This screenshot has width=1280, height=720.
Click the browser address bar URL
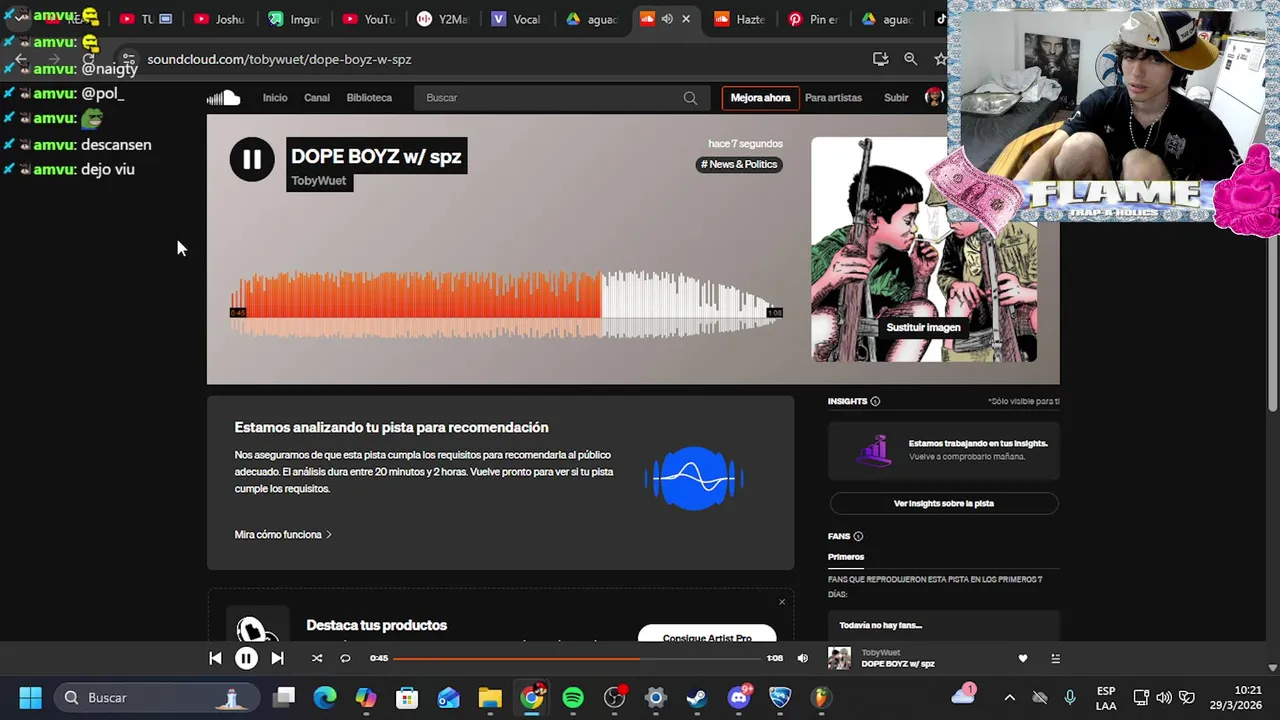(x=279, y=59)
